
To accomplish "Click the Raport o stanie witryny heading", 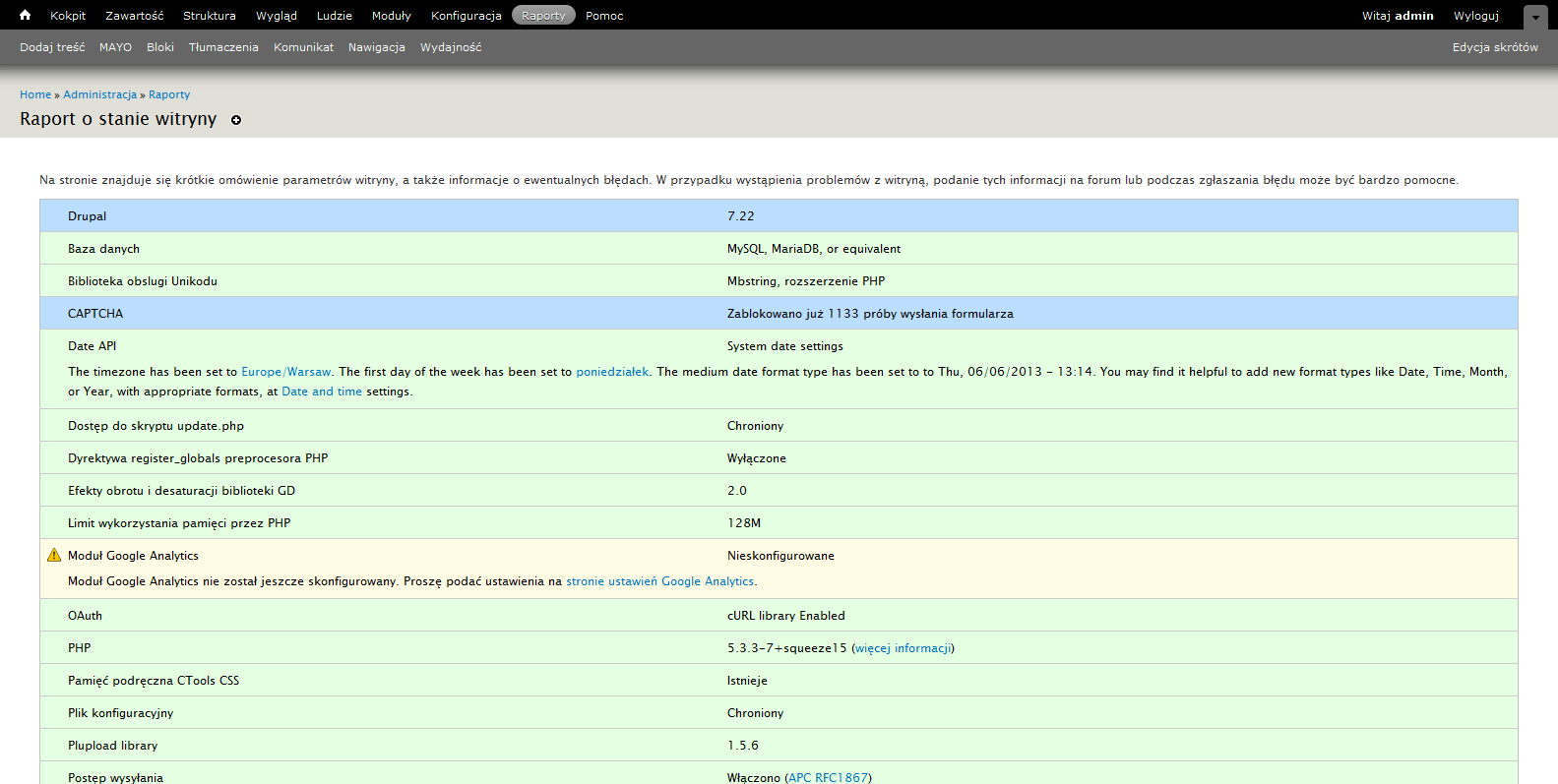I will point(118,119).
